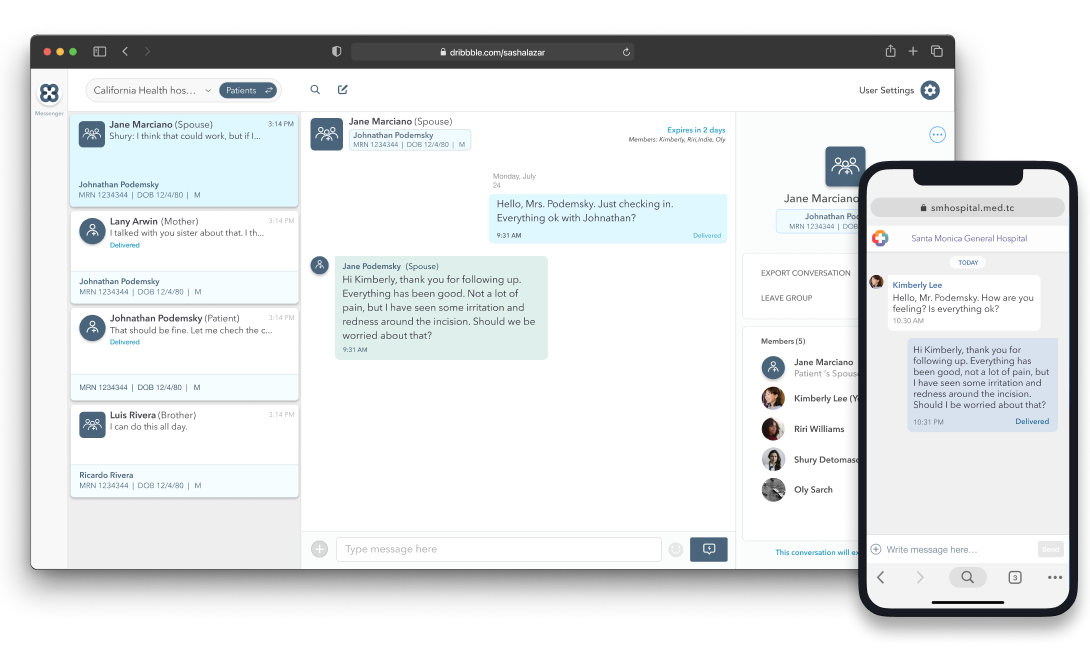Select member Jane Marciano in Members list
Screen dimensions: 1090x654
tap(811, 368)
